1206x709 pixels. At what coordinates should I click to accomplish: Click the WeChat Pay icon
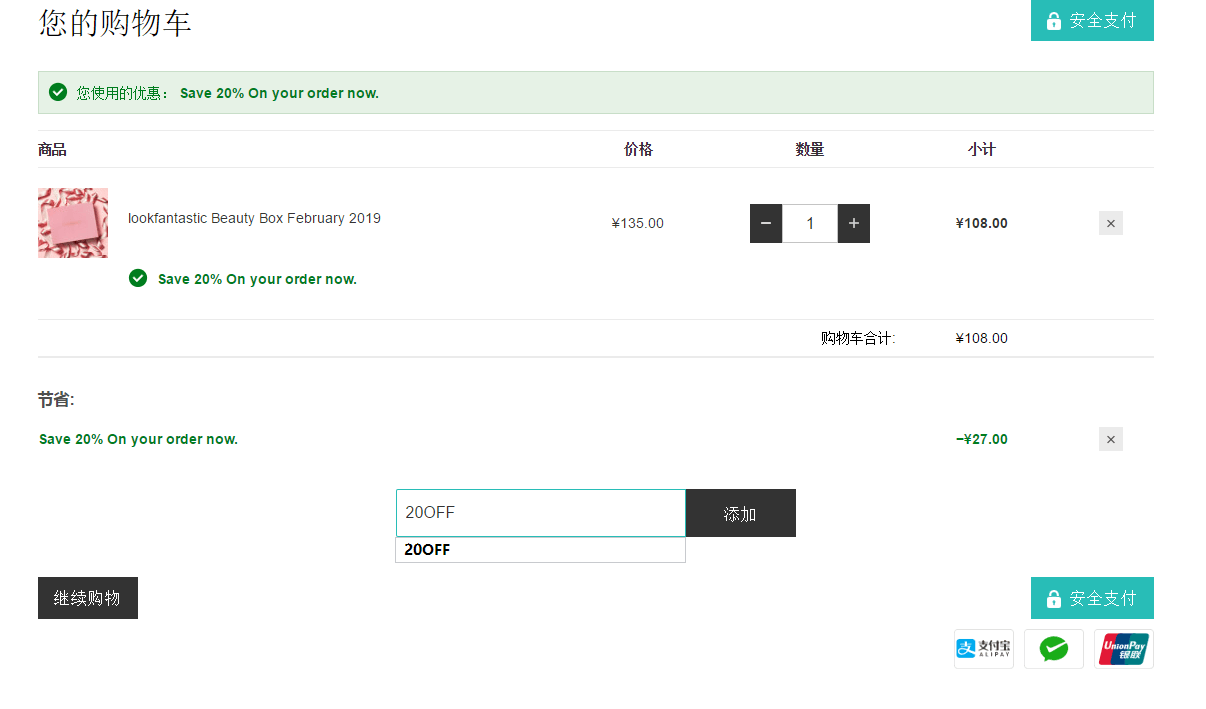[x=1054, y=649]
